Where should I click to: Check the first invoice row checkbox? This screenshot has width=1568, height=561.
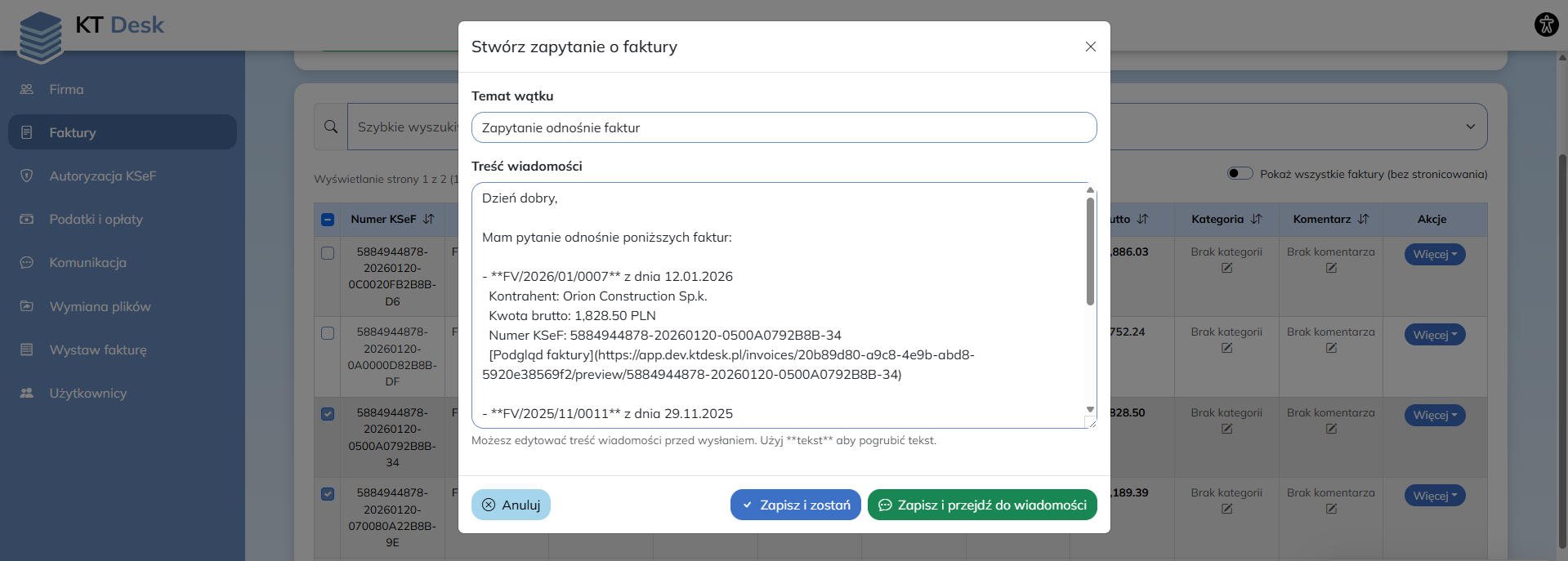pyautogui.click(x=328, y=253)
